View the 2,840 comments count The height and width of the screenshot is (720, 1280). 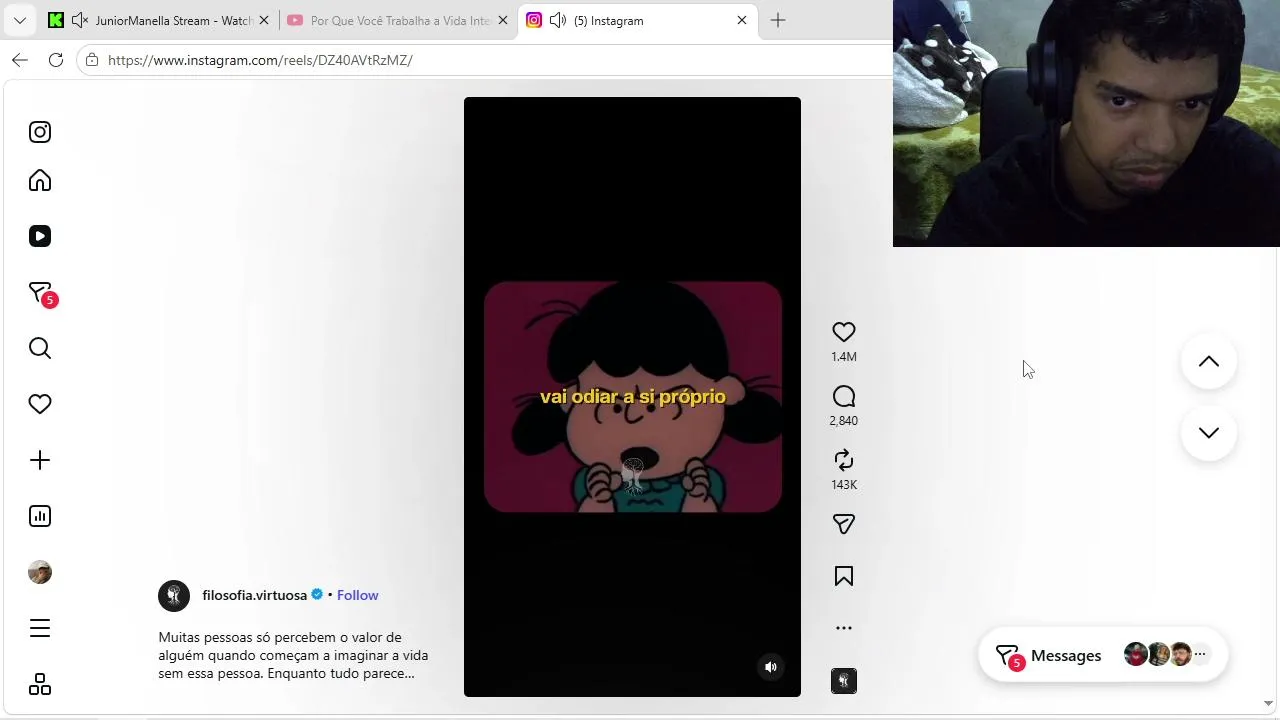[x=844, y=421]
